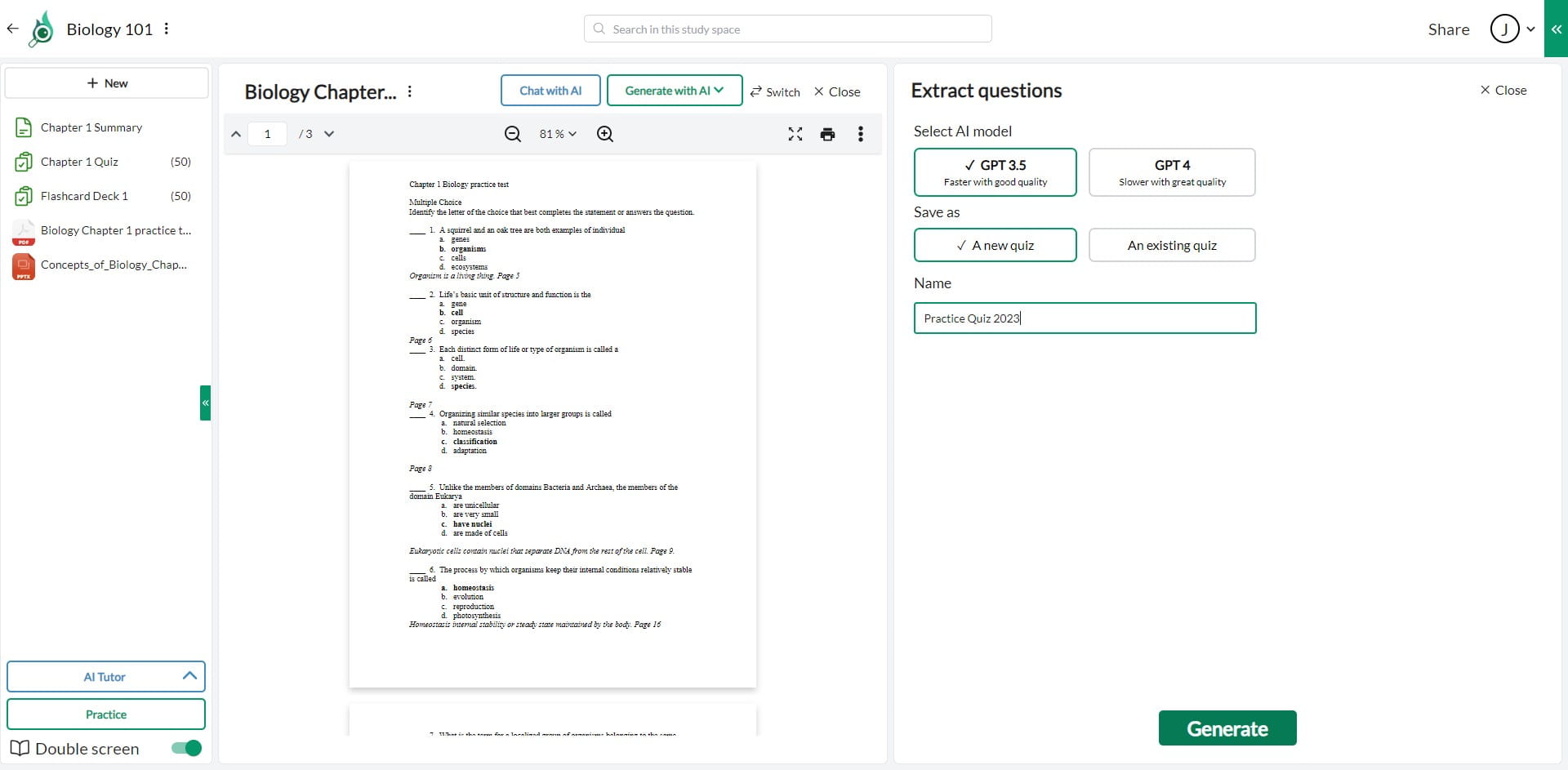
Task: Go to next page with down chevron
Action: [329, 134]
